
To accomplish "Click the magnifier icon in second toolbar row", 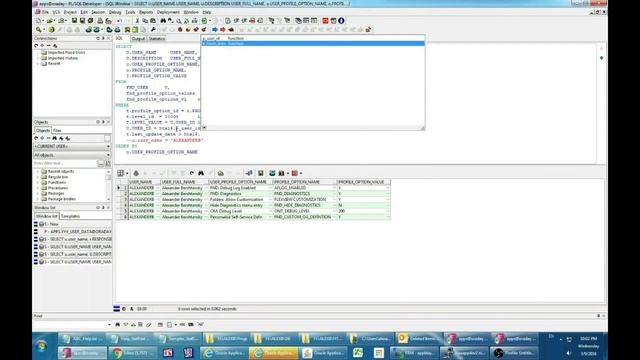I will (39, 29).
